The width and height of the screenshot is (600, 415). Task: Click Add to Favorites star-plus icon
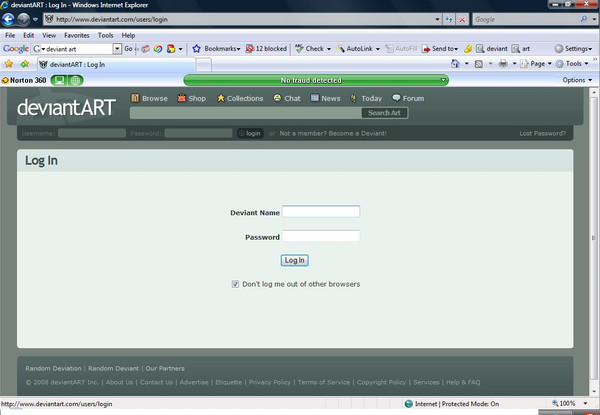tap(25, 64)
